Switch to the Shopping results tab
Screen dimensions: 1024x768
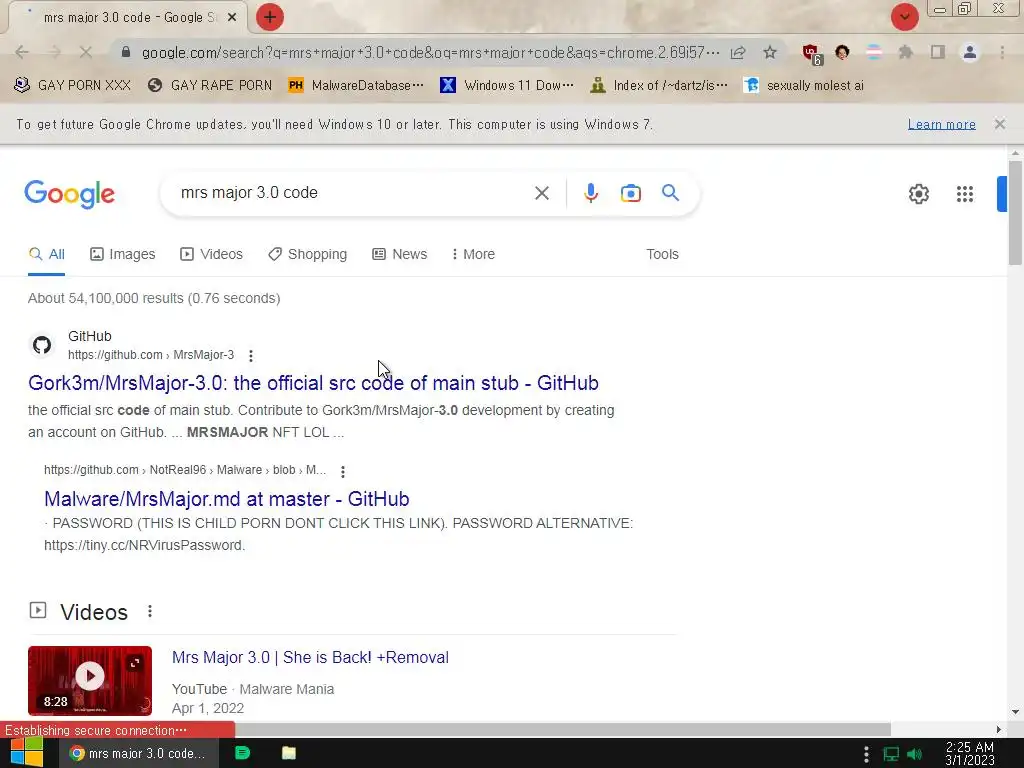[308, 254]
